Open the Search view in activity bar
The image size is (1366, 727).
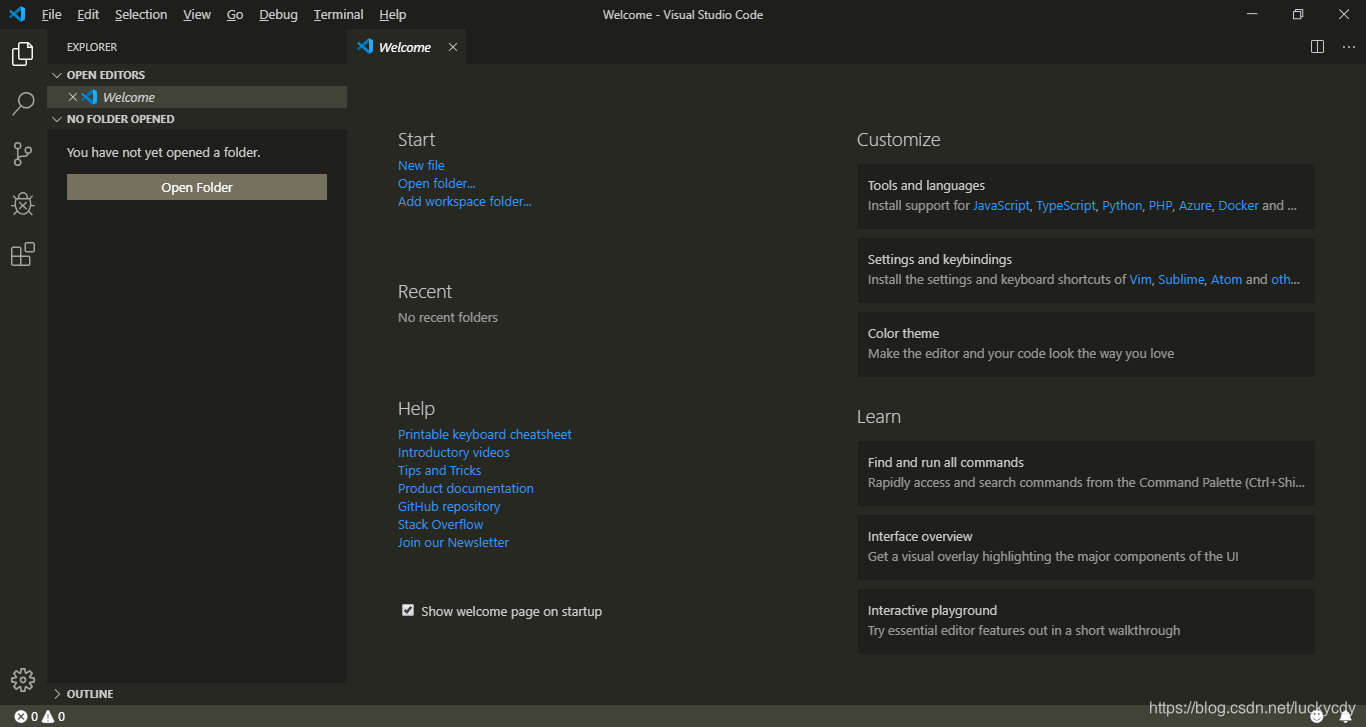(x=23, y=104)
